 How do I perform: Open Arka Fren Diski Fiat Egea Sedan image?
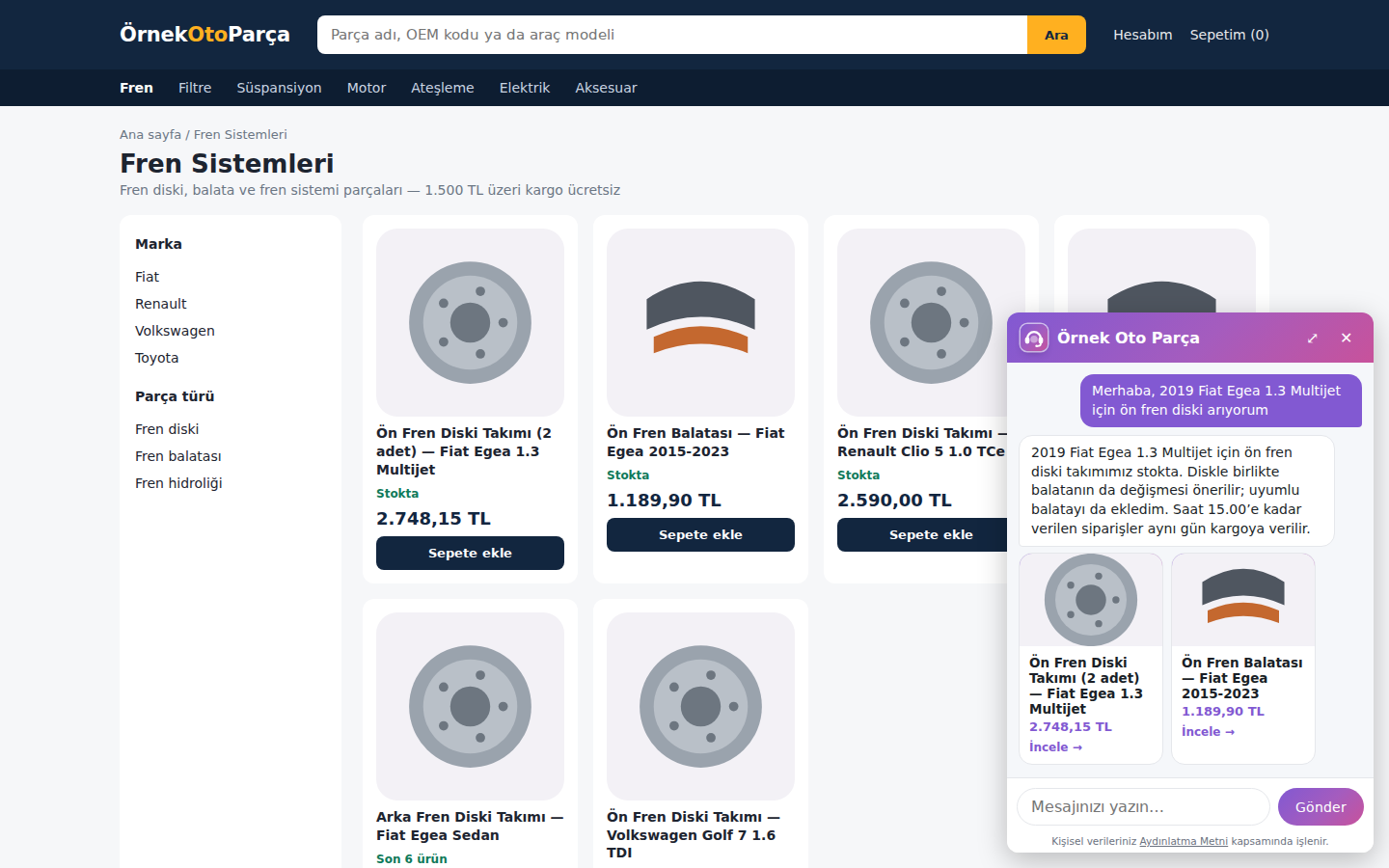(470, 706)
